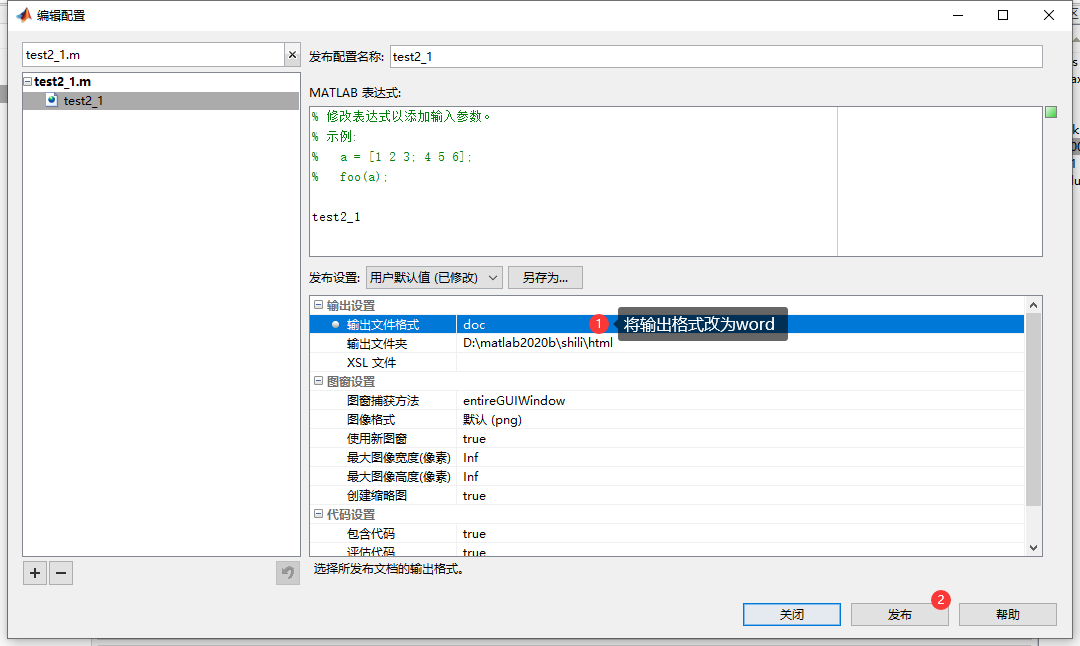Collapse the 输出设置 section
Screen dimensions: 1080x646
(318, 304)
